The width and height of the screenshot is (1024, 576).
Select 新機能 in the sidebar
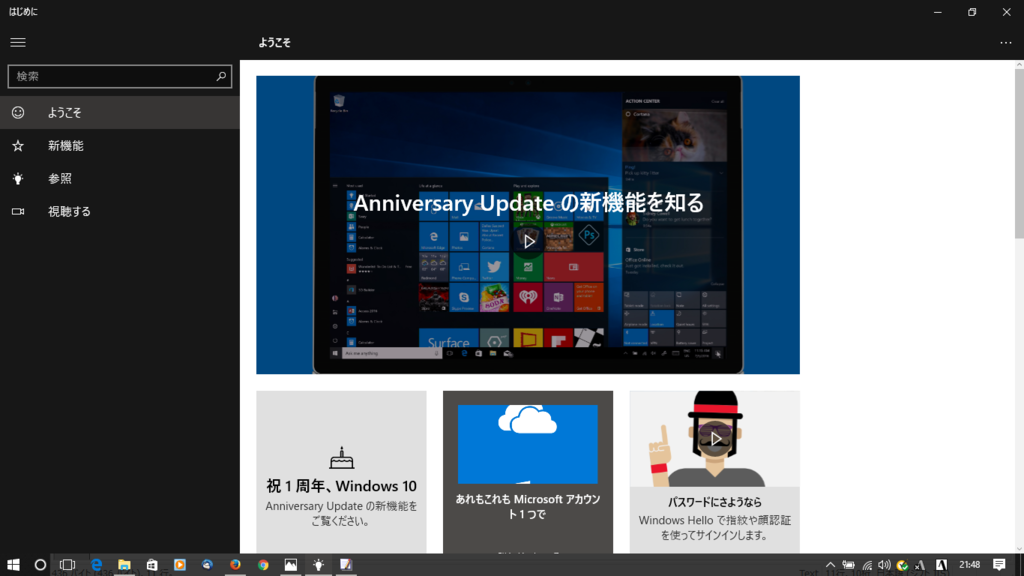(120, 146)
